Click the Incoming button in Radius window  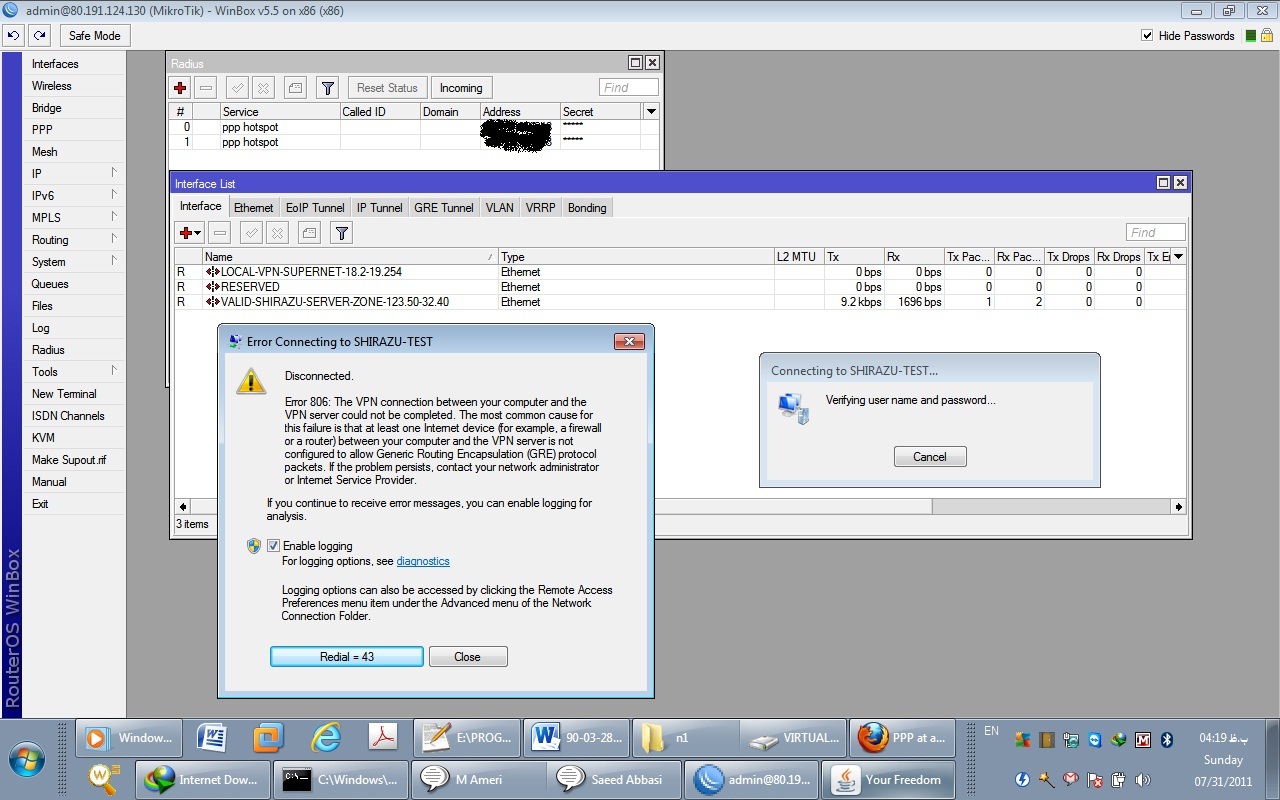pyautogui.click(x=461, y=88)
